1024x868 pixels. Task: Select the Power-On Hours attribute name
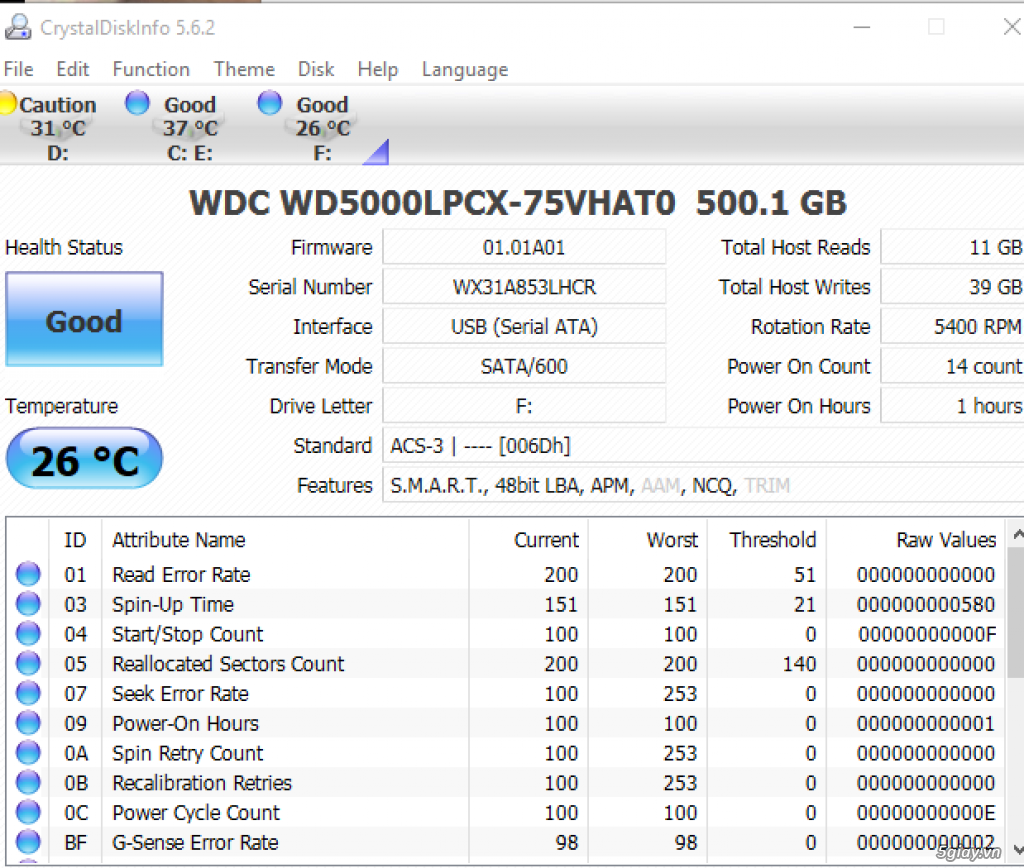(185, 724)
